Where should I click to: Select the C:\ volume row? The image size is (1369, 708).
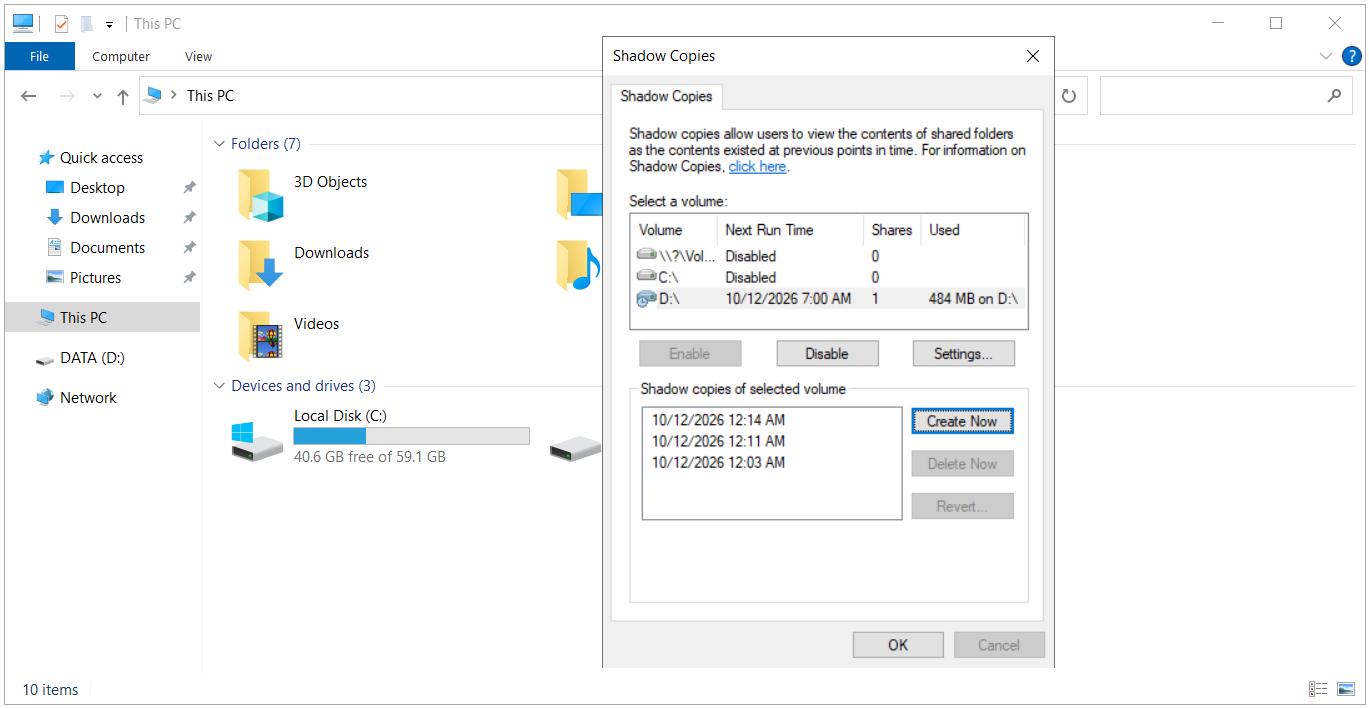[x=828, y=277]
